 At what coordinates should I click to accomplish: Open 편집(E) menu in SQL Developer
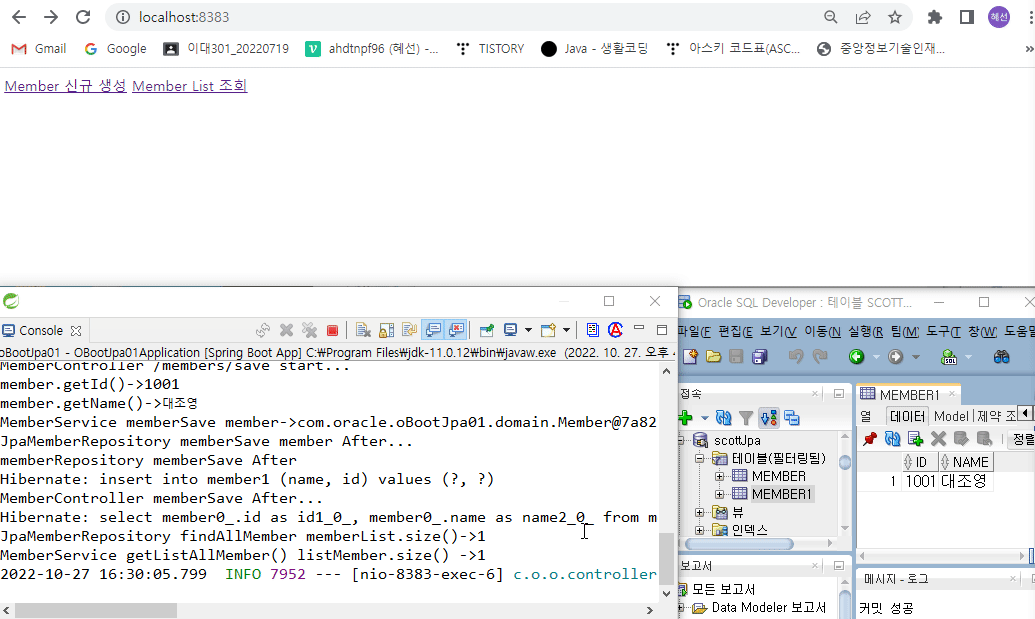pos(735,331)
